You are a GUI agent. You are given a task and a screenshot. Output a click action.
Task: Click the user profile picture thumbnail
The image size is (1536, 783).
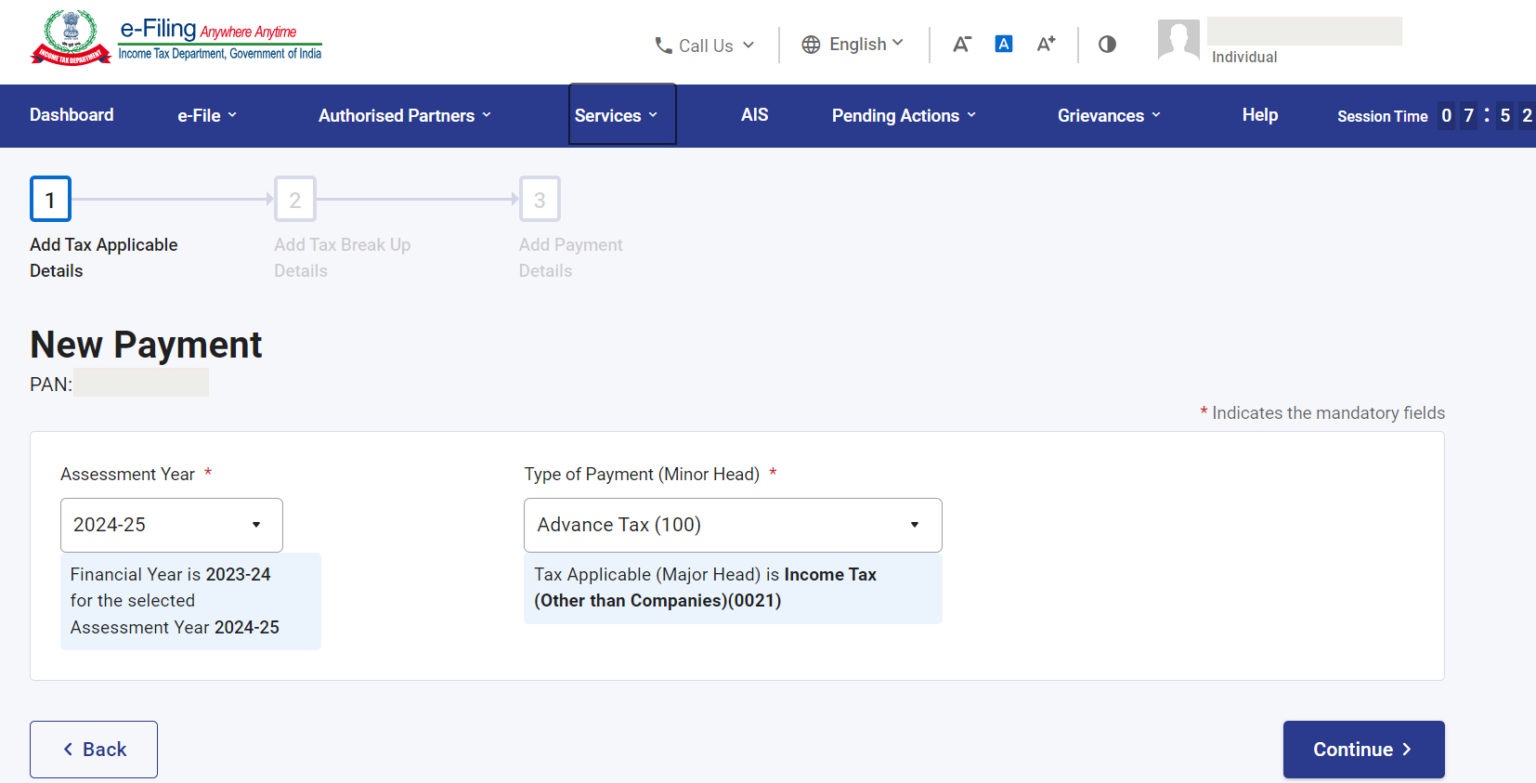pyautogui.click(x=1179, y=41)
